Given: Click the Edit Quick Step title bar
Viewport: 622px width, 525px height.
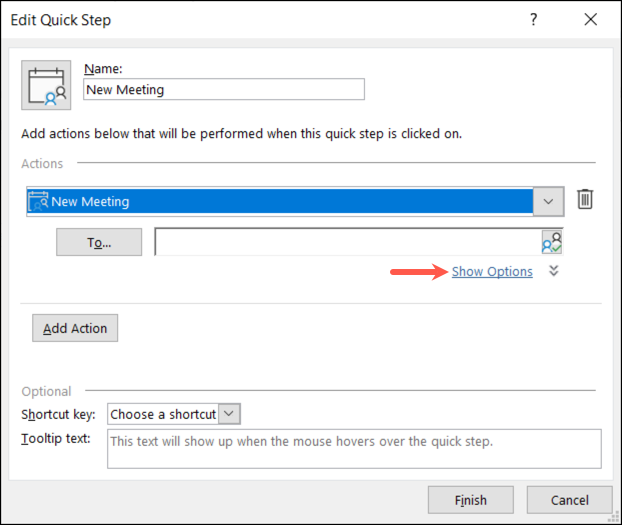Looking at the screenshot, I should tap(250, 22).
